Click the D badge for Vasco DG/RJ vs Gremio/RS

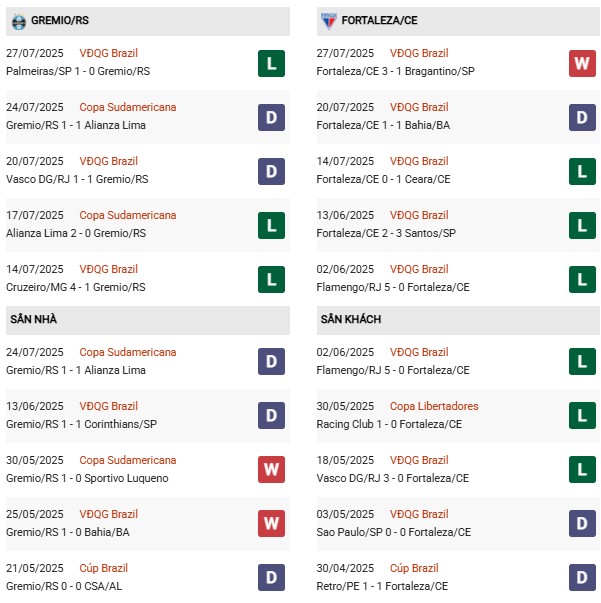coord(271,171)
